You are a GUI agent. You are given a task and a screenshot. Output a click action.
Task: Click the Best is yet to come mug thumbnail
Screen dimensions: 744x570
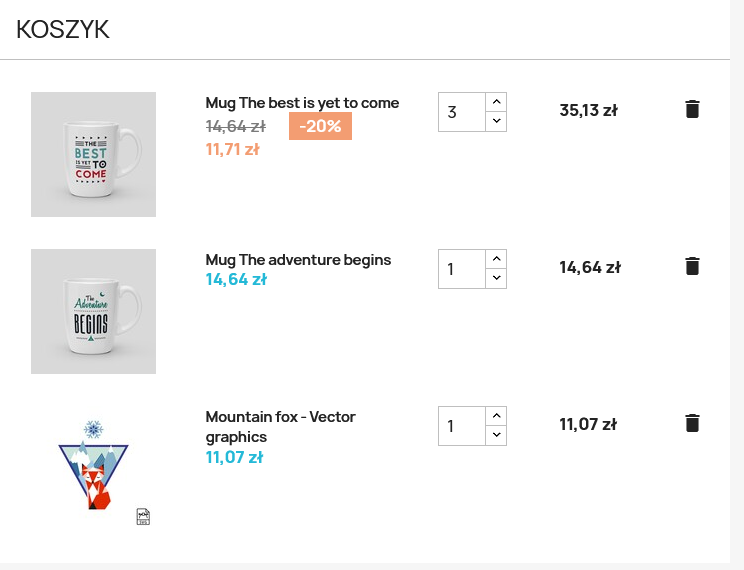point(93,154)
